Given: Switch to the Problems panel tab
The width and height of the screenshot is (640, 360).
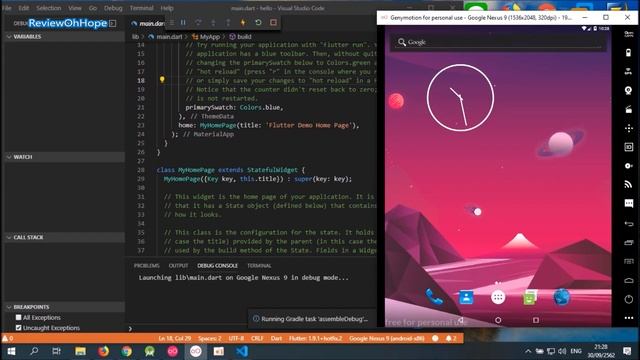Looking at the screenshot, I should click(147, 265).
